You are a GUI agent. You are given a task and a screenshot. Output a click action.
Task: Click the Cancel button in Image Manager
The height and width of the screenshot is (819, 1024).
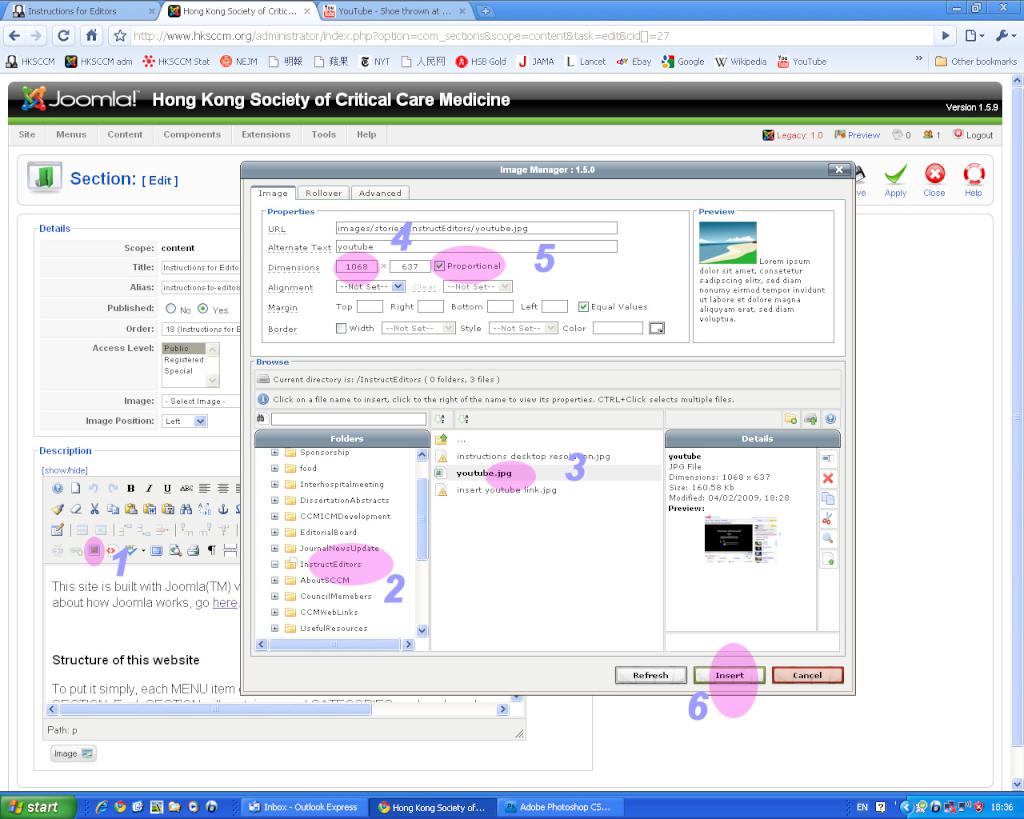(807, 675)
